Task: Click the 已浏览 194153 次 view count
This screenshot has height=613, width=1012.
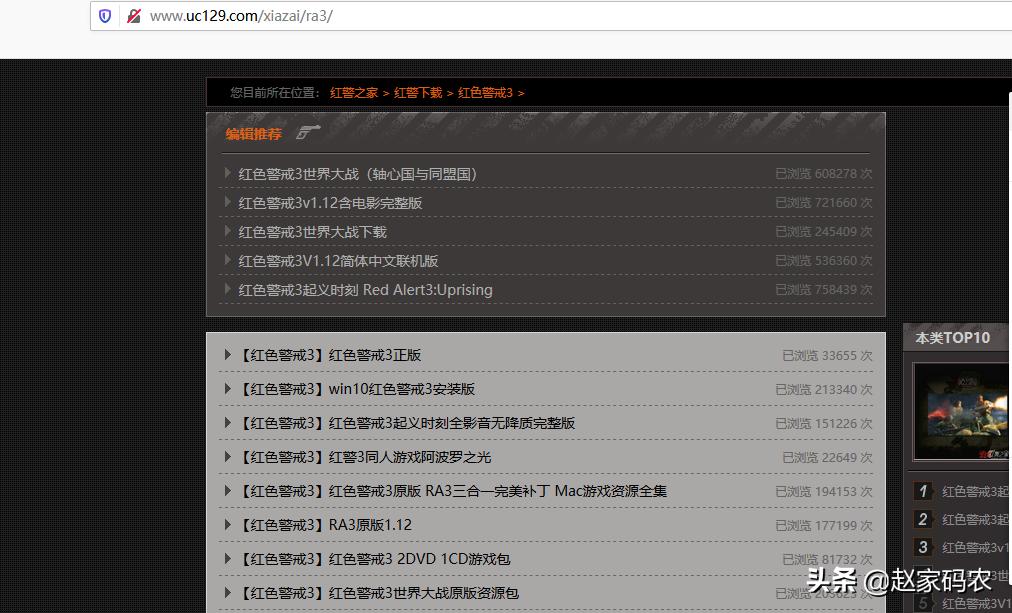Action: coord(824,492)
